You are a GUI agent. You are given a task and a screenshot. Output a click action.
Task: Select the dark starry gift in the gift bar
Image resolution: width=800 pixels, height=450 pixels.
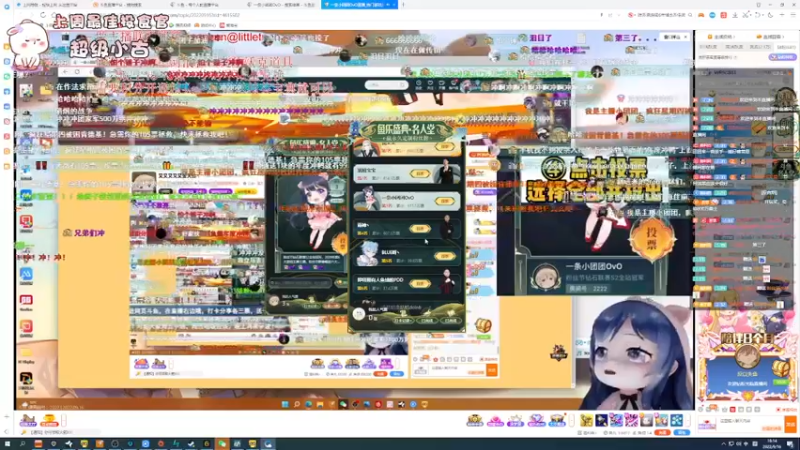click(602, 420)
